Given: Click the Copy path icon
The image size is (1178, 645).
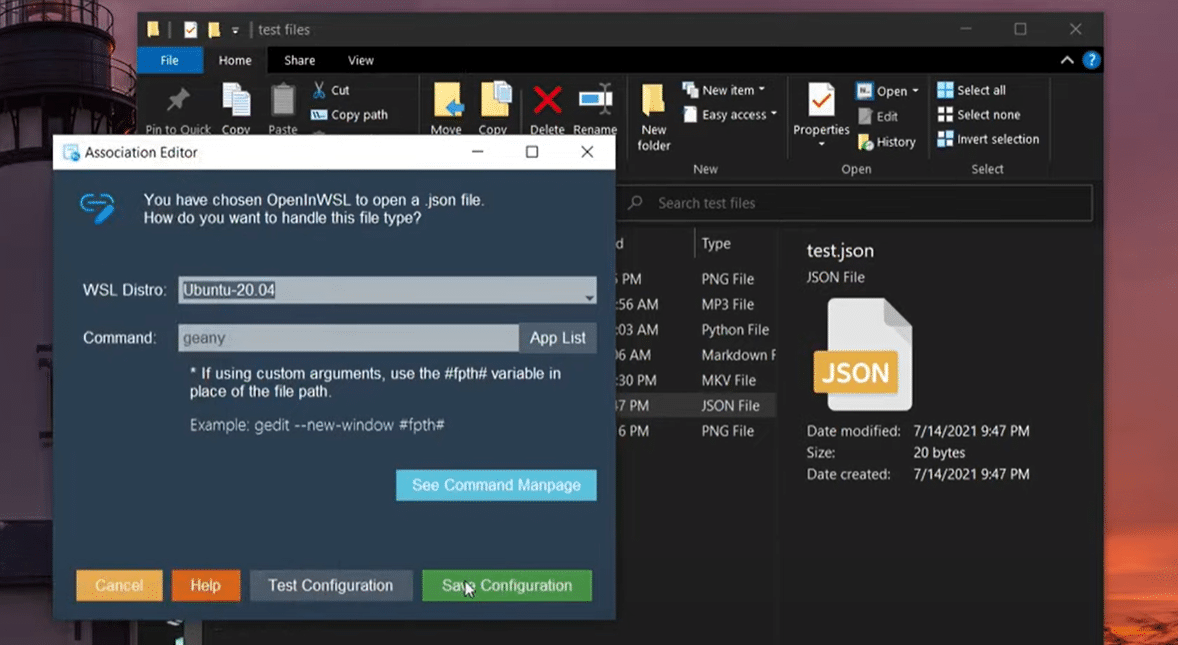Looking at the screenshot, I should coord(319,115).
